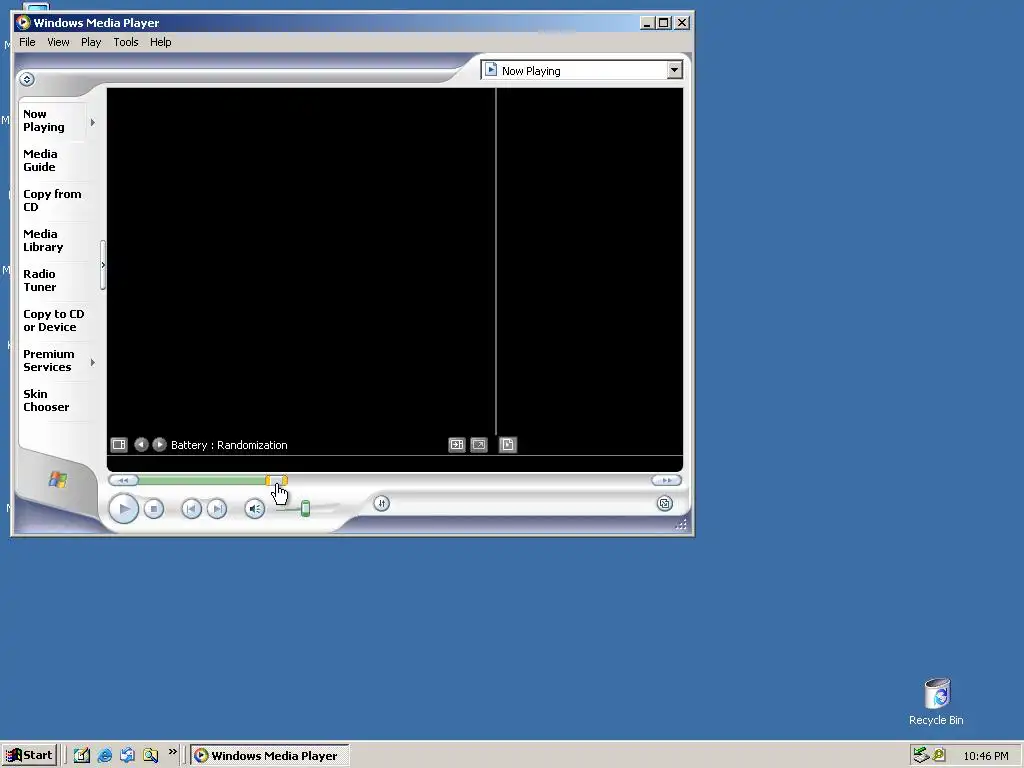The width and height of the screenshot is (1024, 768).
Task: Toggle the menu bar auto-hide button
Action: pos(27,80)
